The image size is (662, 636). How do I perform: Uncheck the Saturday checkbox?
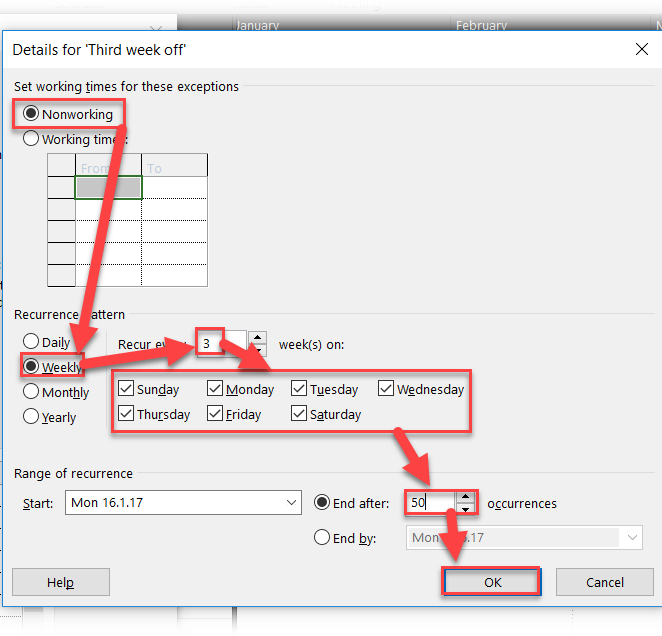(x=300, y=414)
